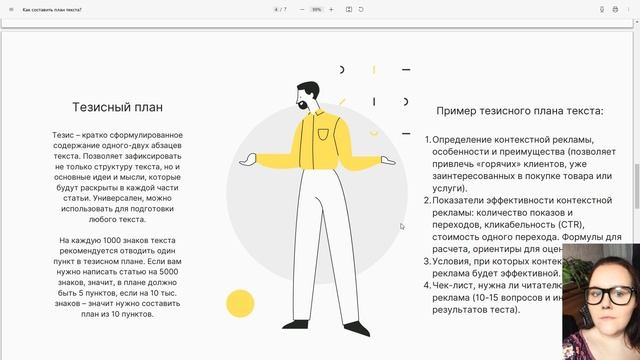Click the fit to page icon

[349, 9]
